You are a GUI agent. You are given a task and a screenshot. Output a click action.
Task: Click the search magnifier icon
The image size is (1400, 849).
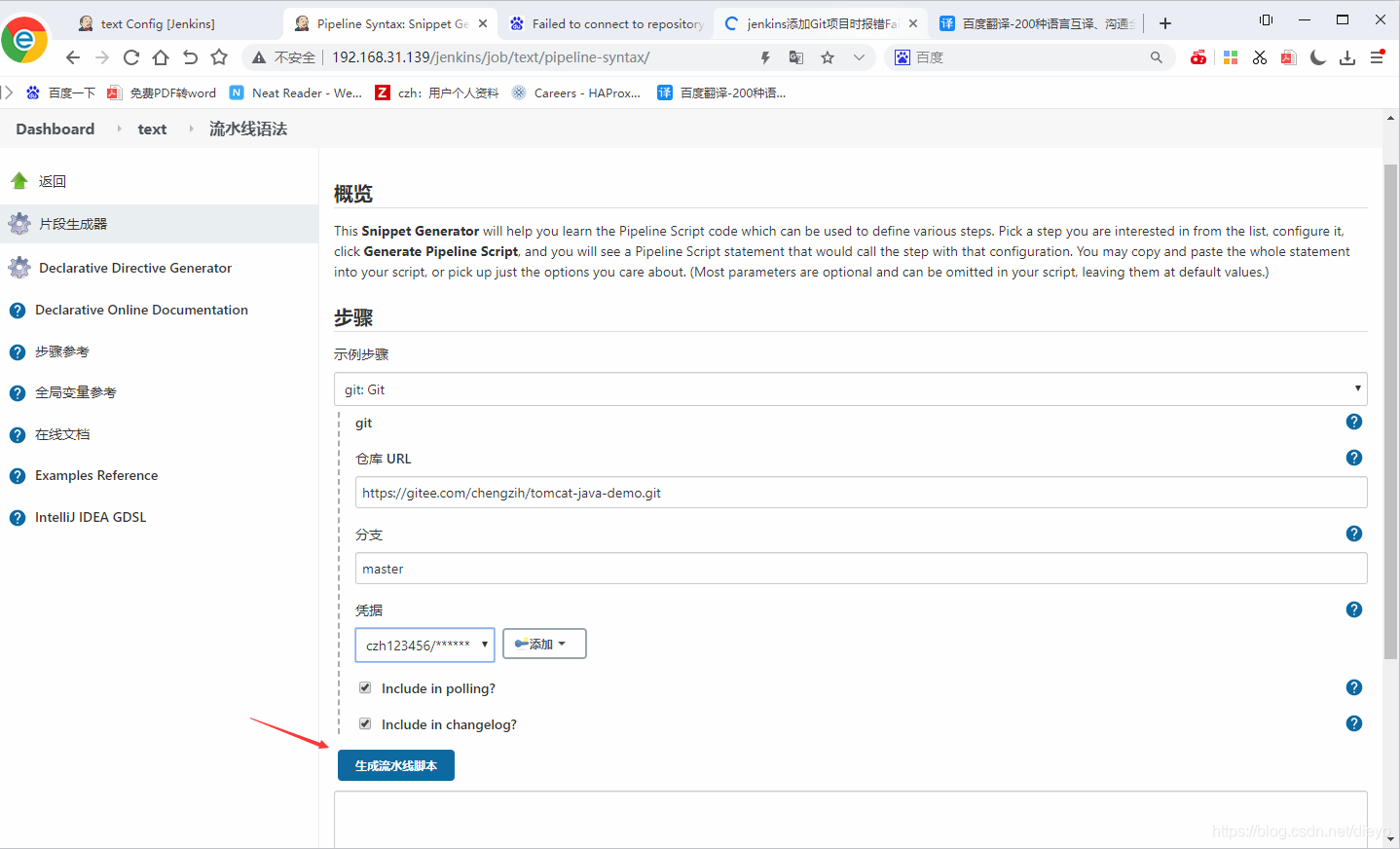[x=1157, y=57]
